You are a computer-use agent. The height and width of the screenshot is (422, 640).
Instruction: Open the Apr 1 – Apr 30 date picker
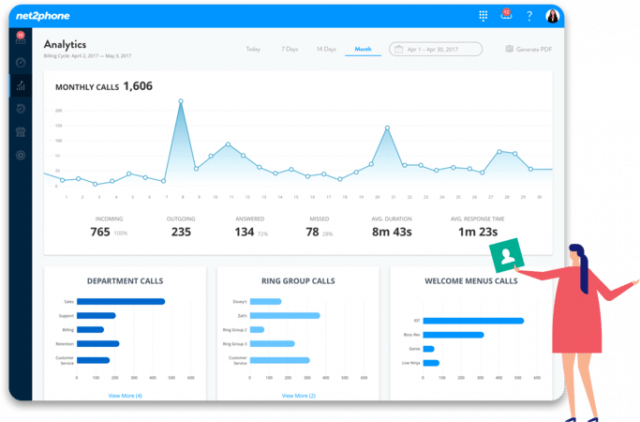pos(437,48)
